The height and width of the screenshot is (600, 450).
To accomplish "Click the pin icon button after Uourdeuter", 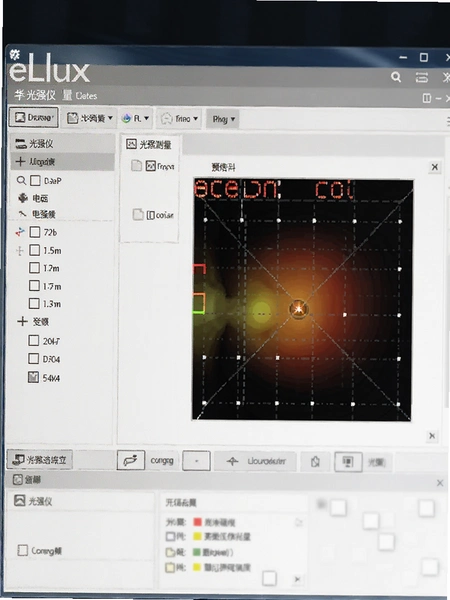I will click(315, 462).
